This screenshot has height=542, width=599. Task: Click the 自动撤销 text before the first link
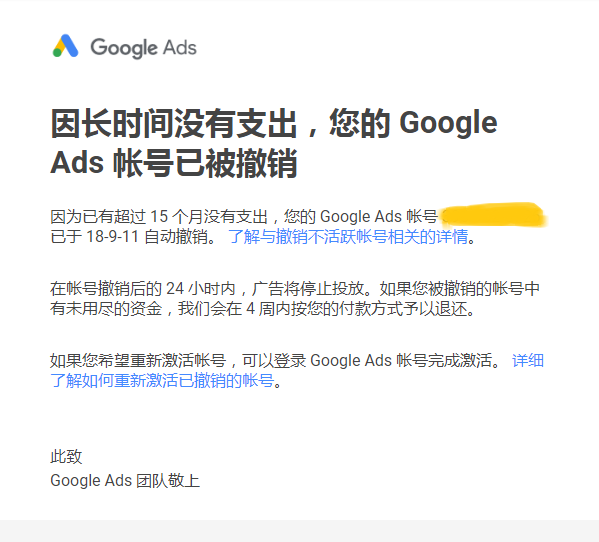point(175,236)
